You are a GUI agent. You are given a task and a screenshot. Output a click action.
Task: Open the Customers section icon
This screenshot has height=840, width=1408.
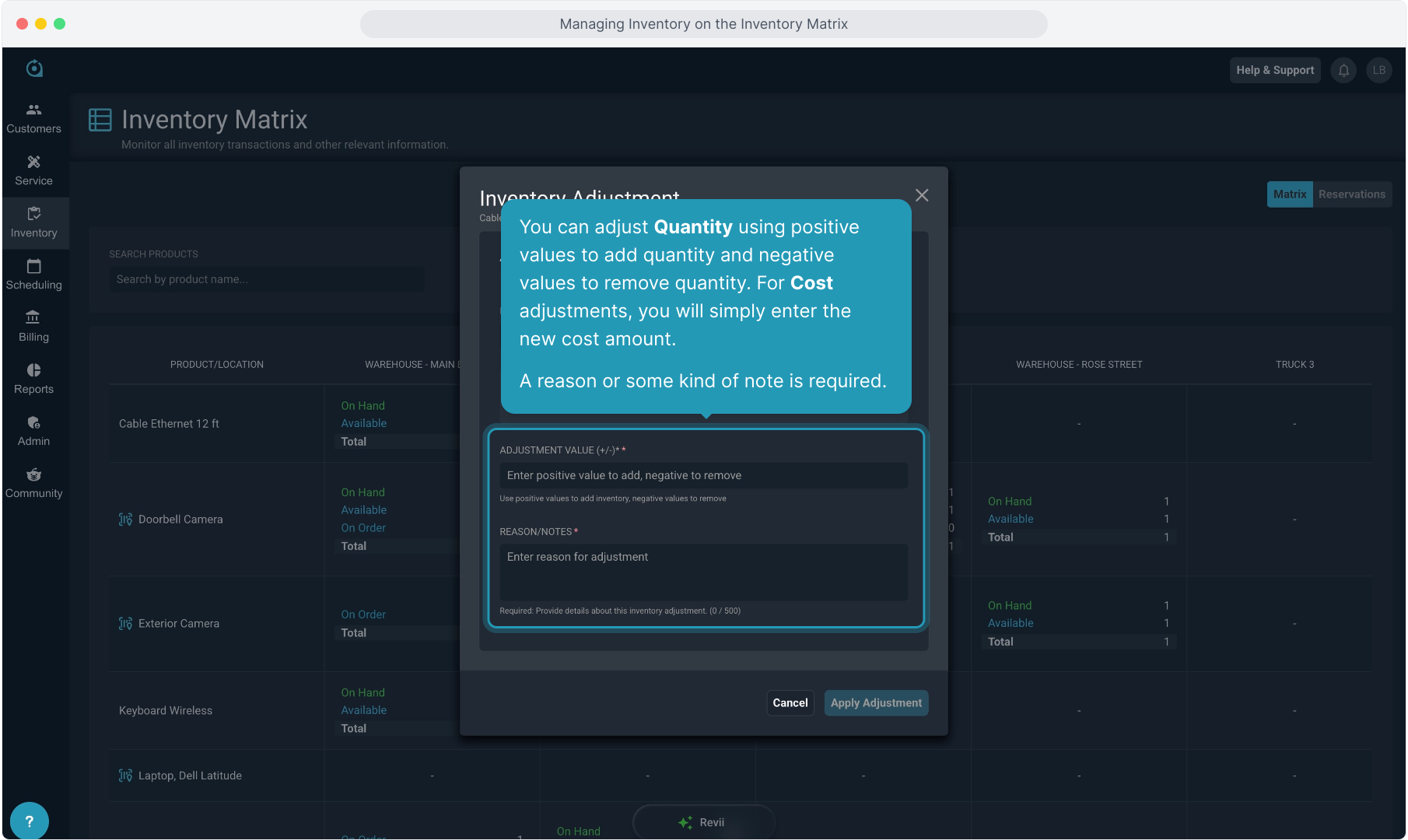click(33, 110)
